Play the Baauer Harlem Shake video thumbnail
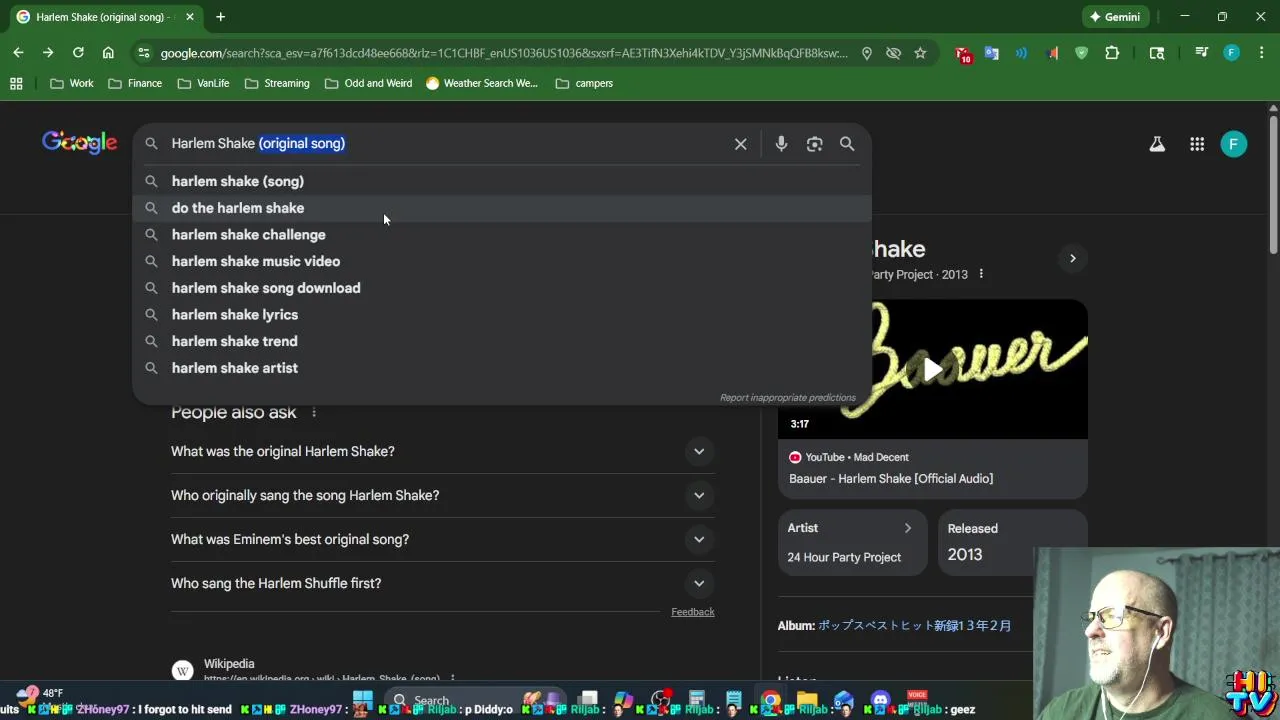1280x720 pixels. (932, 370)
